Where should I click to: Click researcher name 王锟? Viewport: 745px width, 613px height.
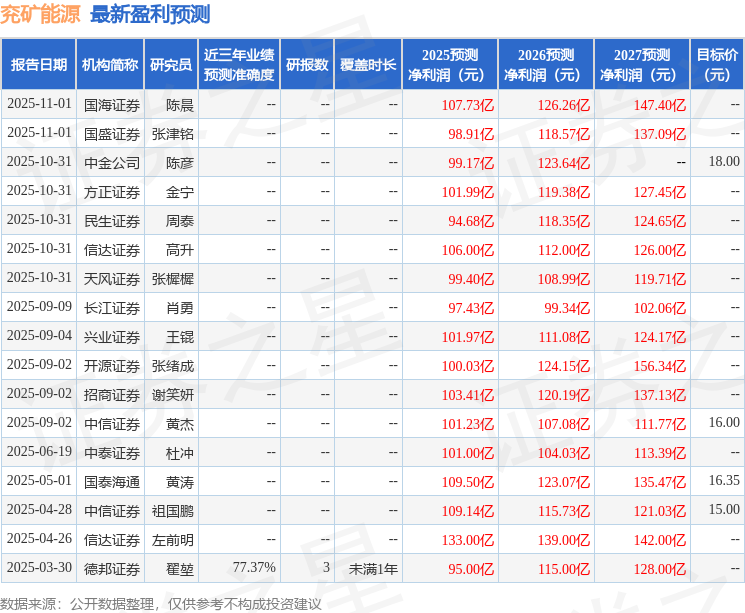click(180, 337)
